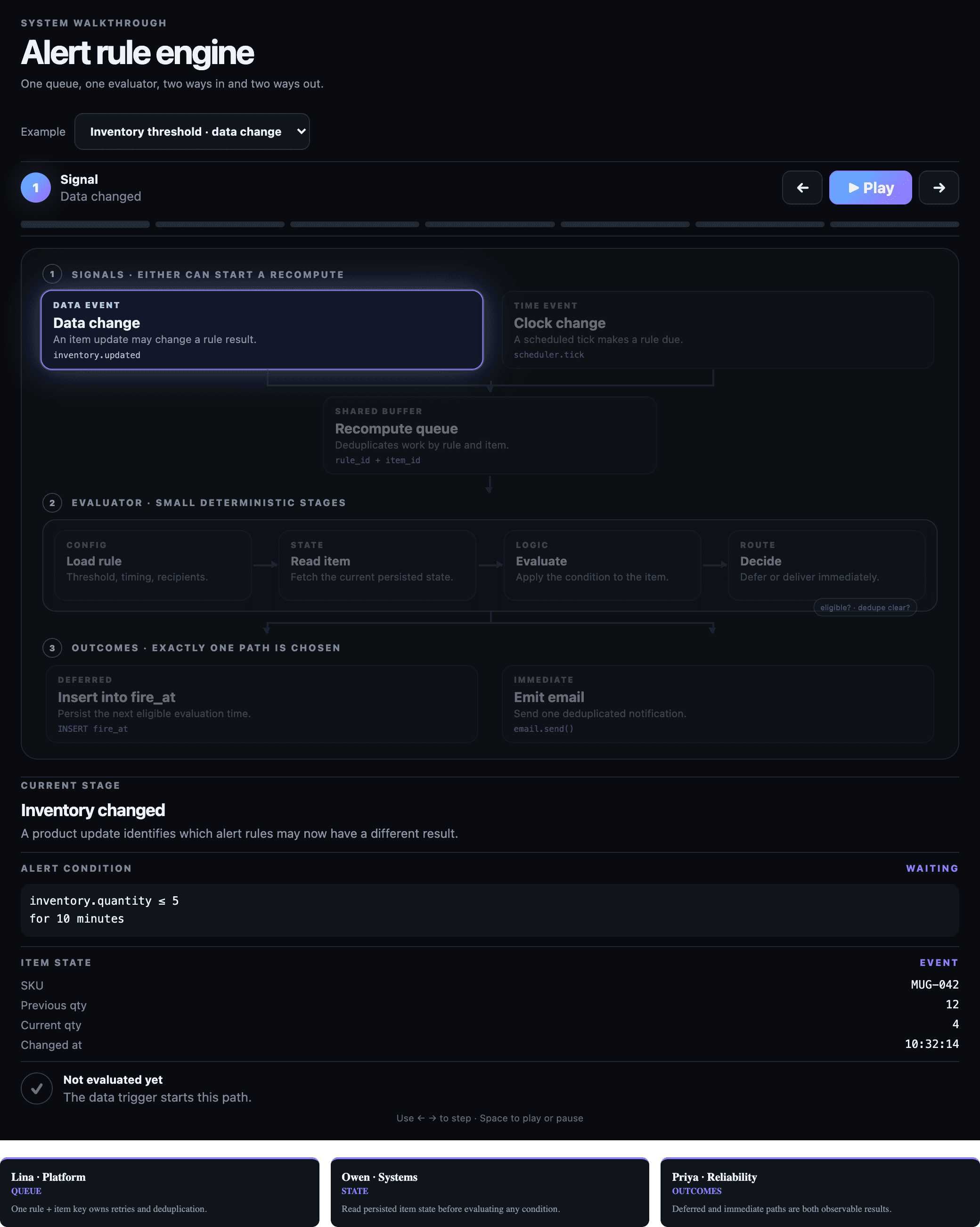Jump to the sixth progress segment

(760, 224)
